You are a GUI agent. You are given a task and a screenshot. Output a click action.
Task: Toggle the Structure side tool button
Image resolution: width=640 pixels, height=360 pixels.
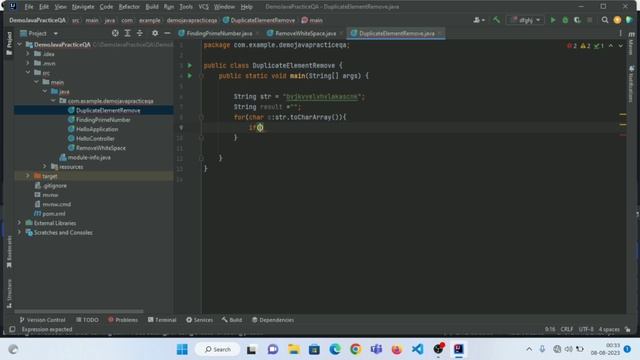(x=9, y=293)
